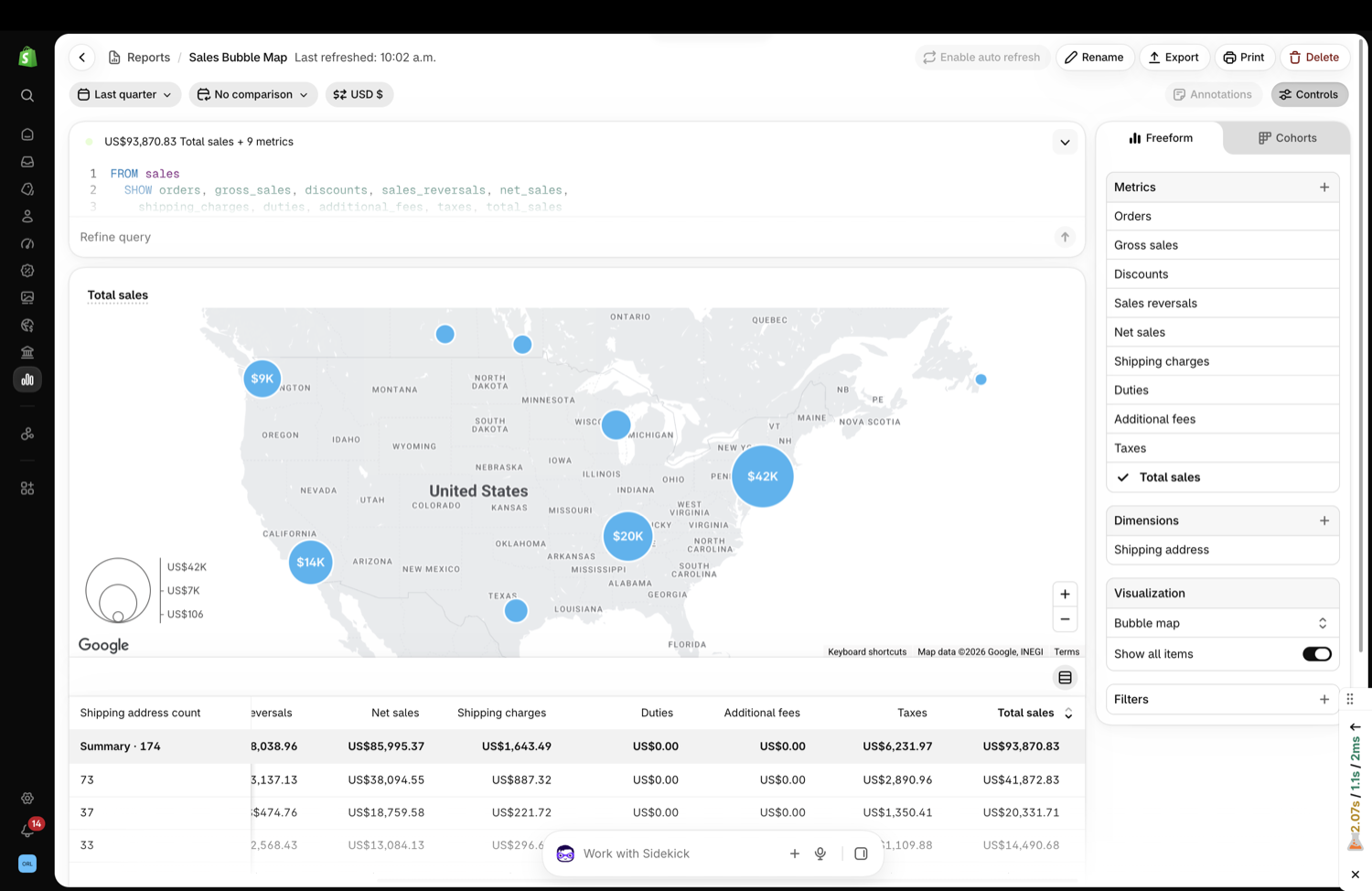The height and width of the screenshot is (891, 1372).
Task: Click the $42K map bubble
Action: tap(763, 477)
